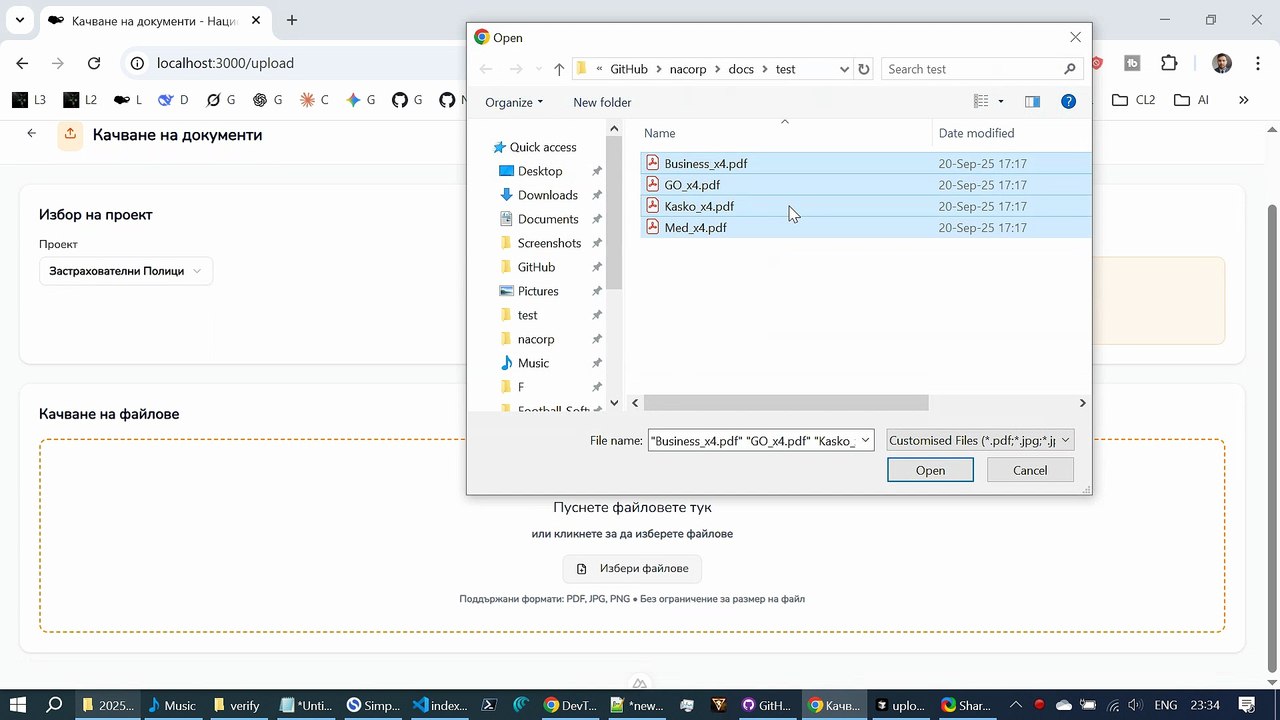This screenshot has width=1280, height=720.
Task: Click the back arrow beside Качване на документи
Action: (32, 134)
